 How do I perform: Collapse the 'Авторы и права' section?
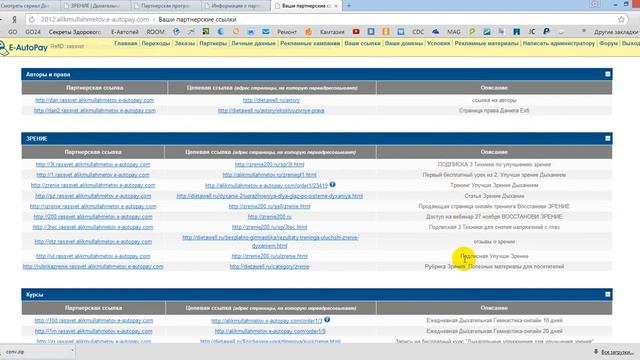point(608,74)
